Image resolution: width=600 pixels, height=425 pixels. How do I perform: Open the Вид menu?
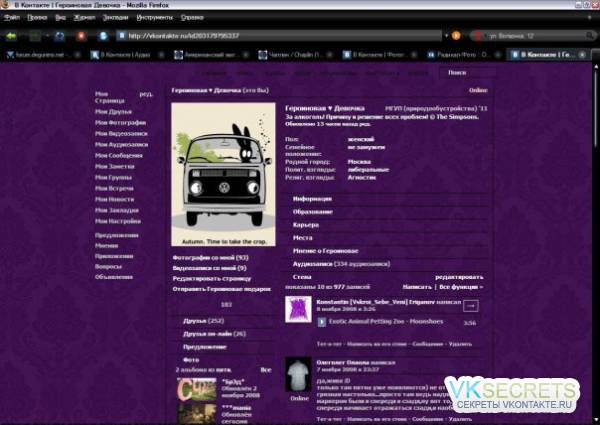click(x=60, y=17)
